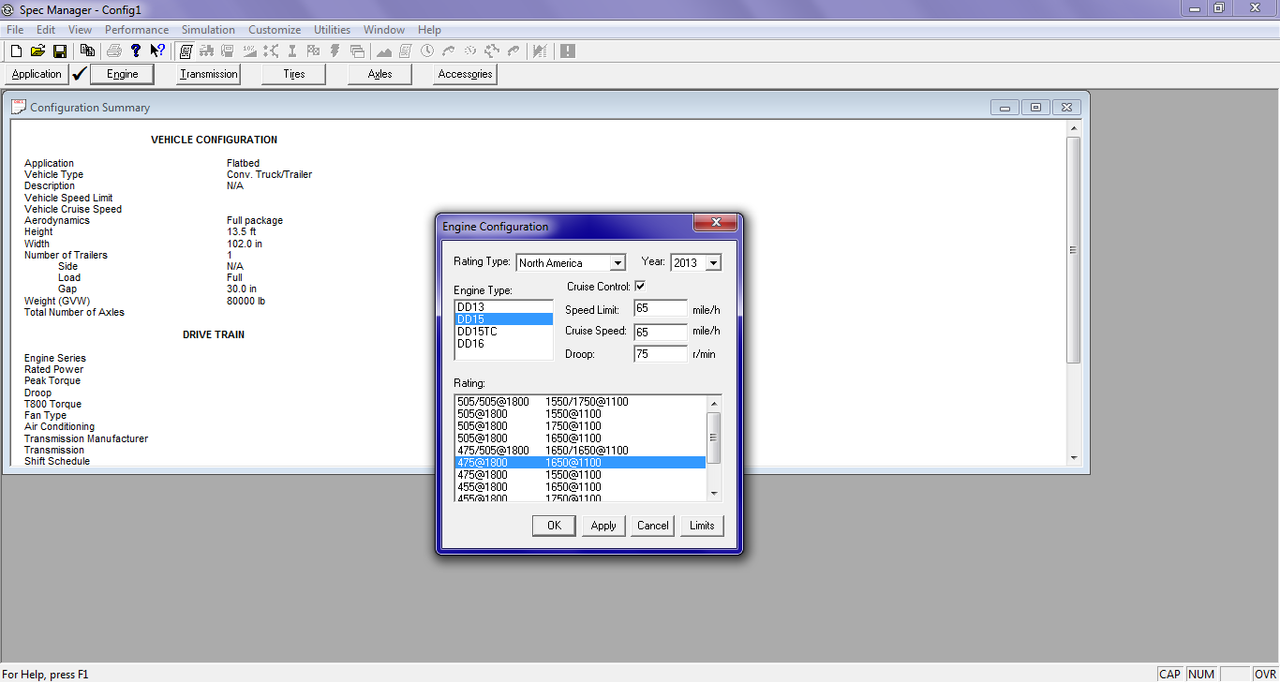Click the graph chart toolbar icon
This screenshot has height=682, width=1280.
539,51
